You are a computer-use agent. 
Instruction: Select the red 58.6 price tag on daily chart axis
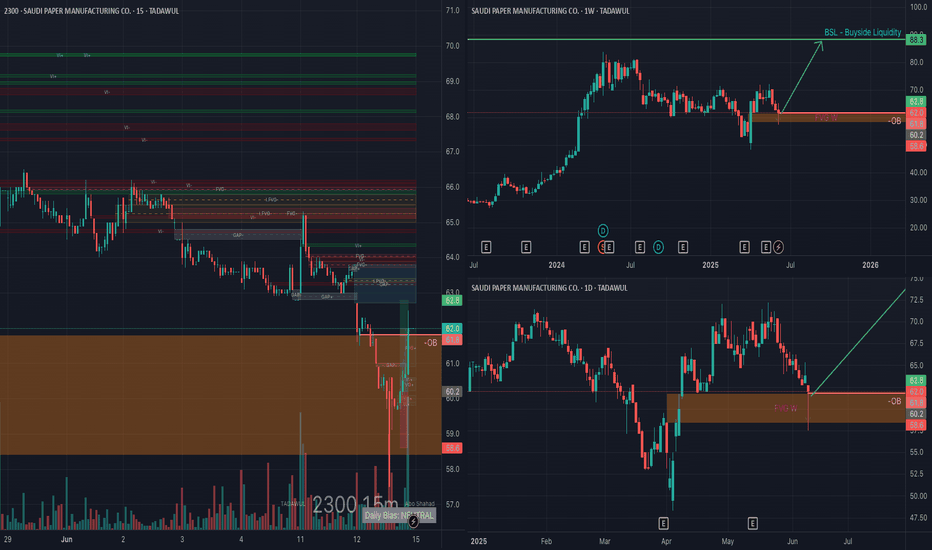(x=916, y=425)
